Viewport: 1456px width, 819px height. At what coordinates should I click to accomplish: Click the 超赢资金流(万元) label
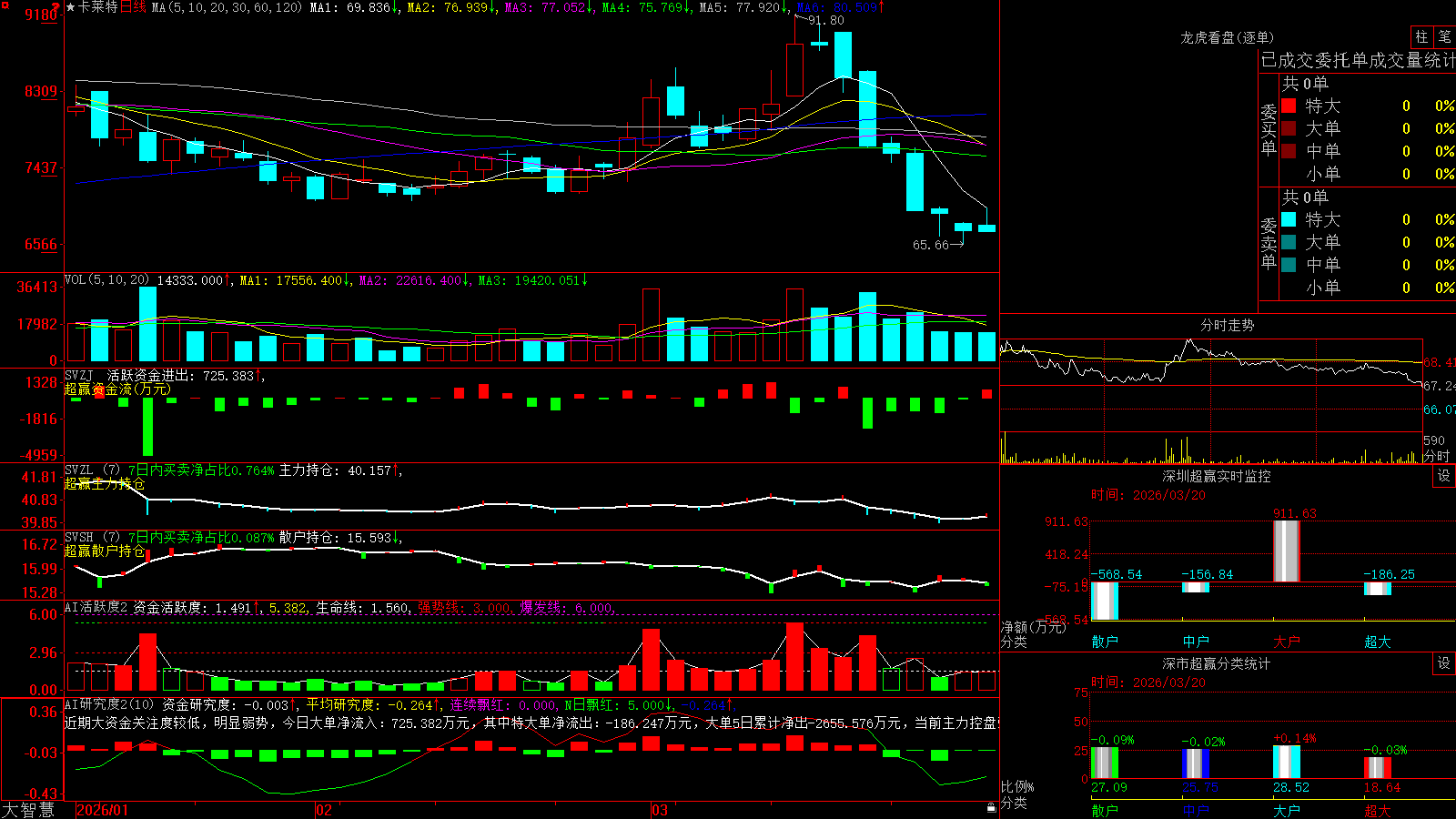click(117, 389)
